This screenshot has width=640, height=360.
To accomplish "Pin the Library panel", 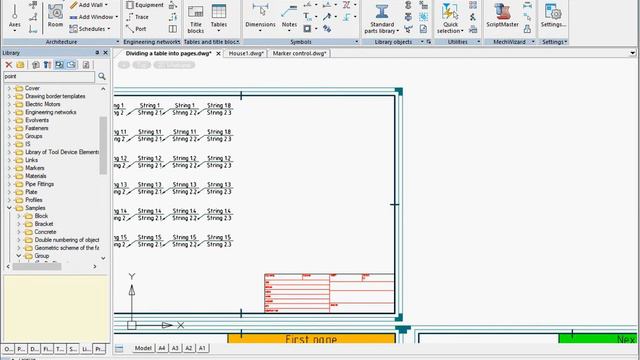I will 97,53.
